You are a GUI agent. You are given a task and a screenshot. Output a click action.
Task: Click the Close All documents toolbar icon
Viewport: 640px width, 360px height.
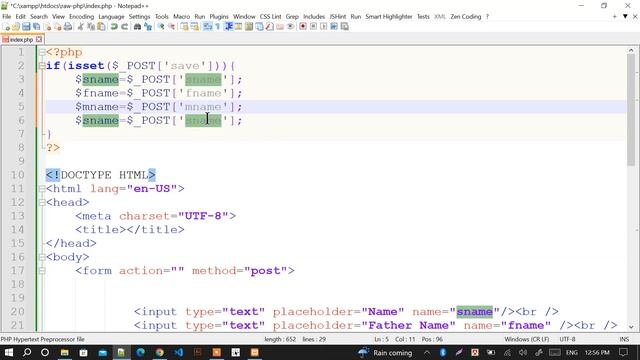pyautogui.click(x=58, y=27)
